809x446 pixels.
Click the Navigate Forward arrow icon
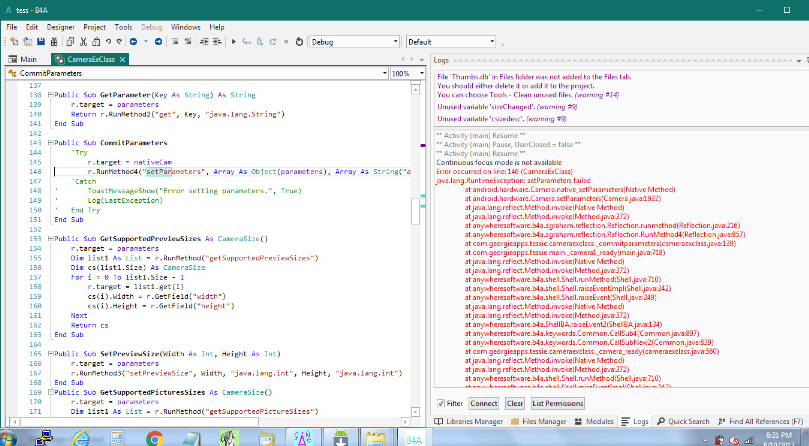tap(160, 42)
